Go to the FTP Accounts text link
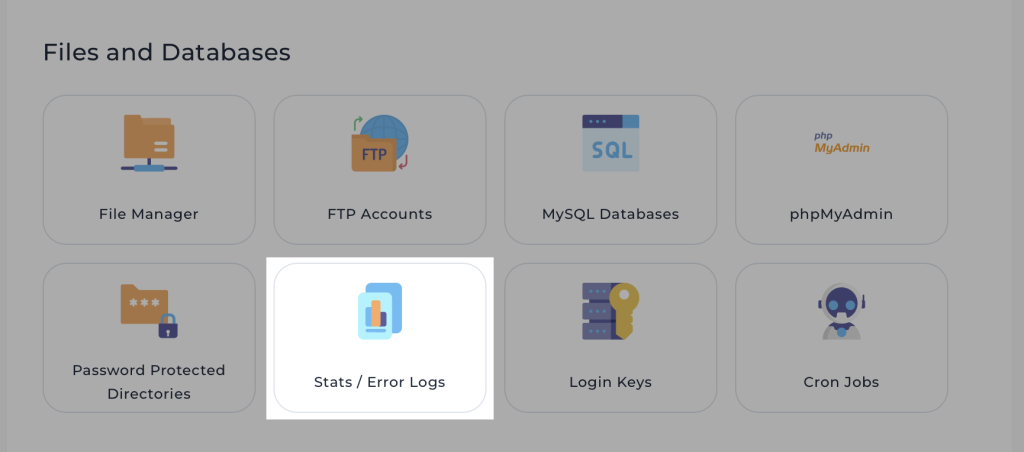 (x=380, y=214)
